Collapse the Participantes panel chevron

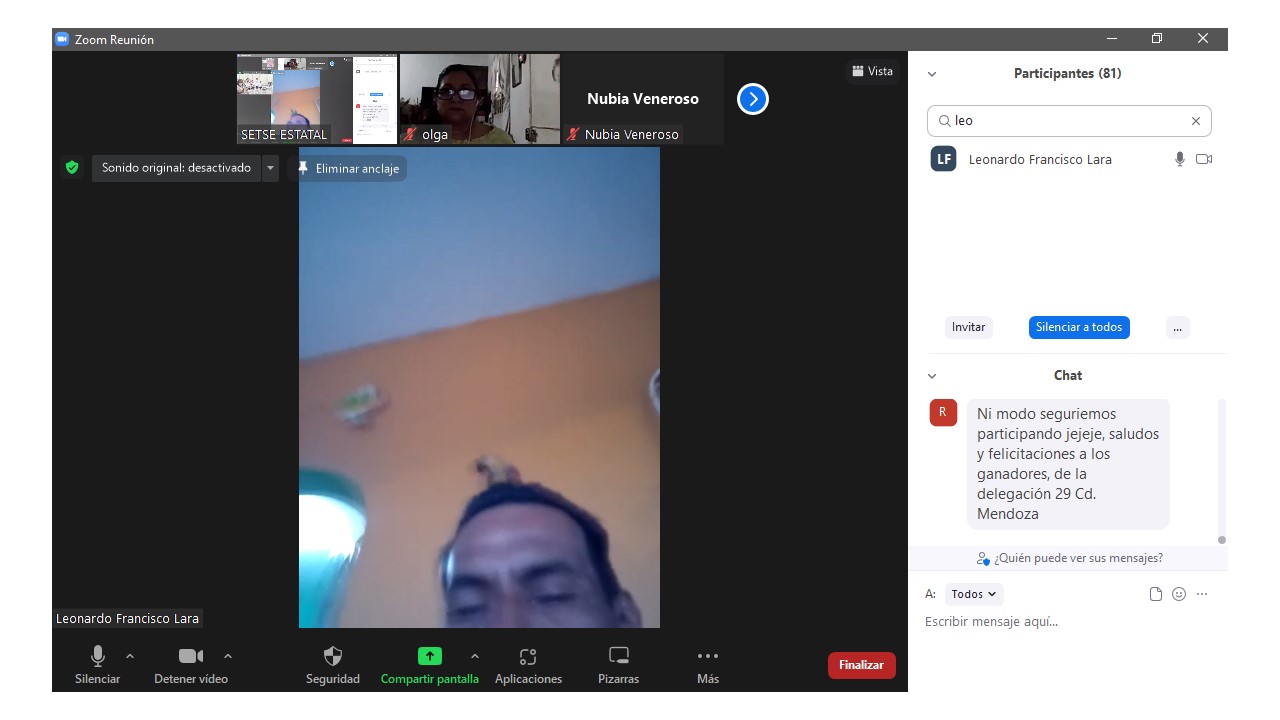(x=932, y=74)
